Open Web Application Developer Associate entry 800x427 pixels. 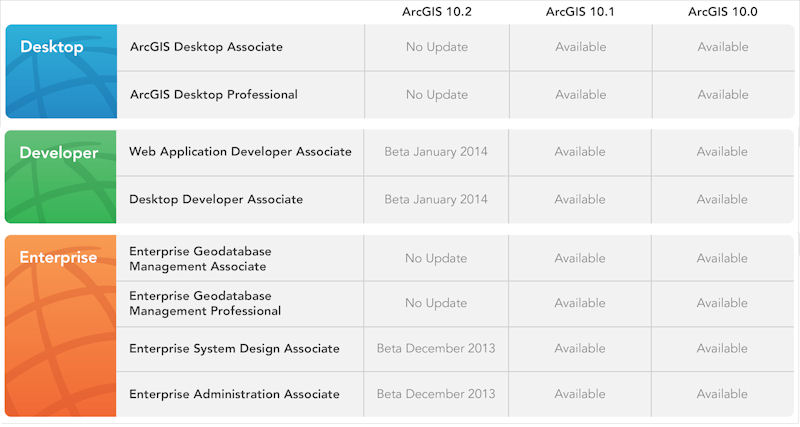tap(240, 152)
